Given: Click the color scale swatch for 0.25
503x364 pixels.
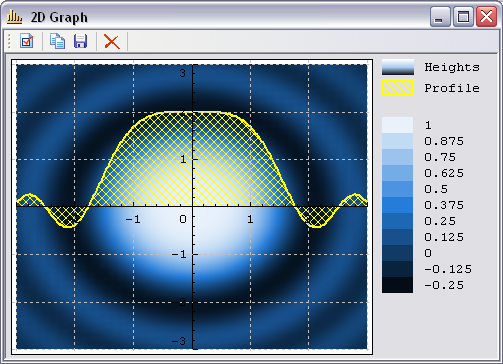Looking at the screenshot, I should (397, 221).
